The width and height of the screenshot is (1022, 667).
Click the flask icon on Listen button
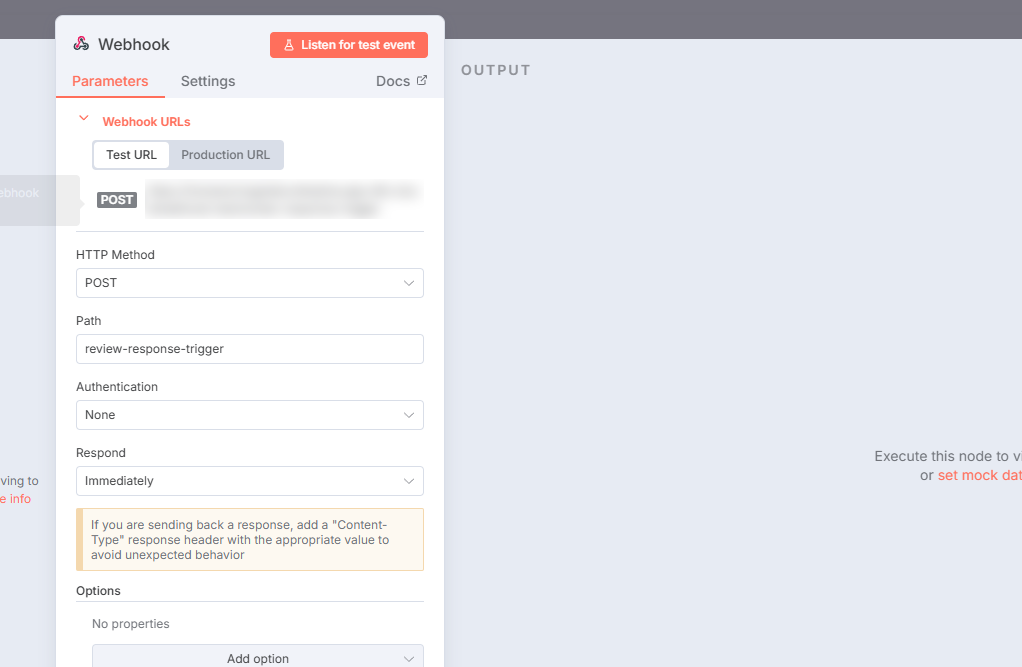[288, 45]
